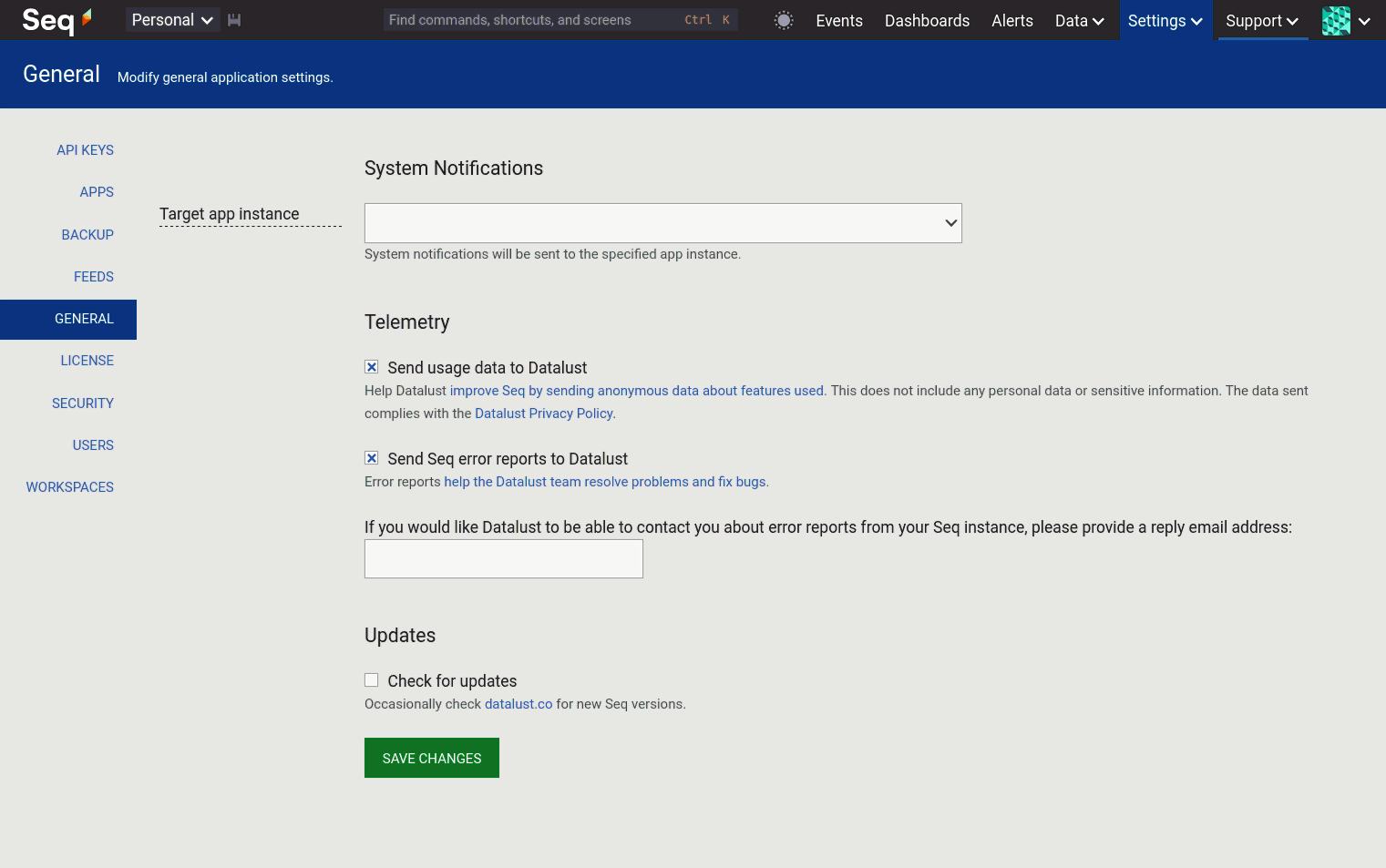This screenshot has height=868, width=1386.
Task: Open the Target app instance dropdown
Action: coord(663,223)
